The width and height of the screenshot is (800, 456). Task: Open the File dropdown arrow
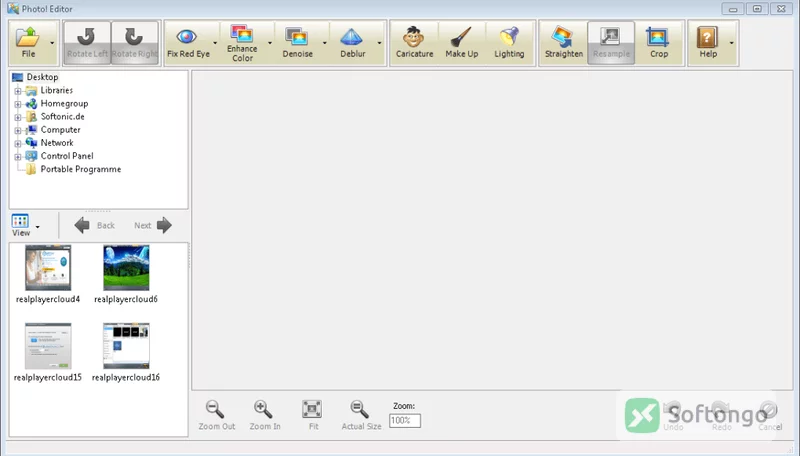[52, 43]
